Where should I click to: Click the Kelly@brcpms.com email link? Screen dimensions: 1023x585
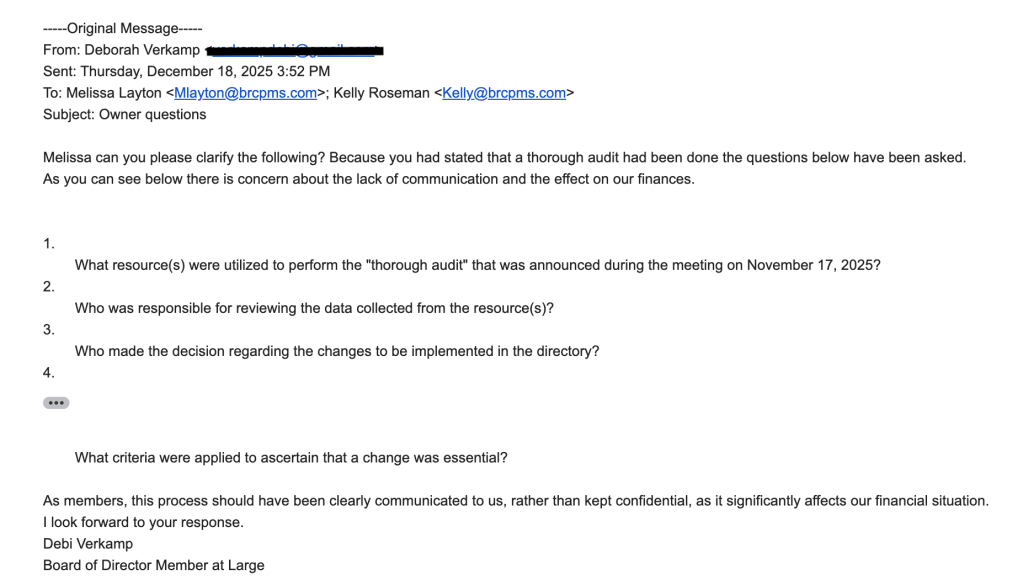(x=504, y=93)
